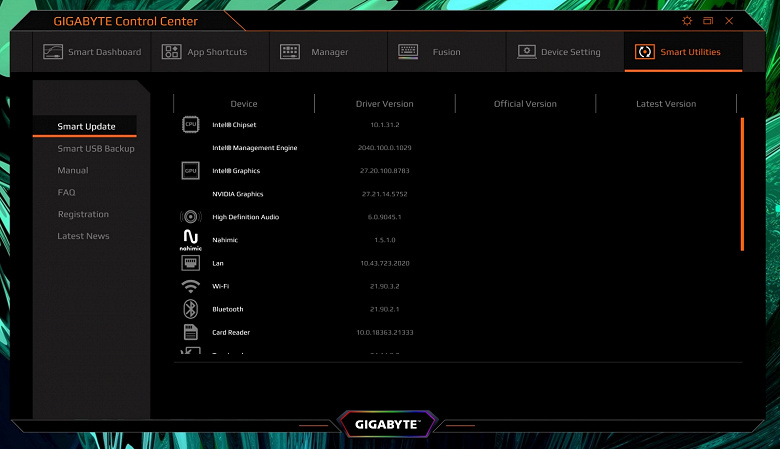Click driver version 21.90.3.2

click(385, 286)
